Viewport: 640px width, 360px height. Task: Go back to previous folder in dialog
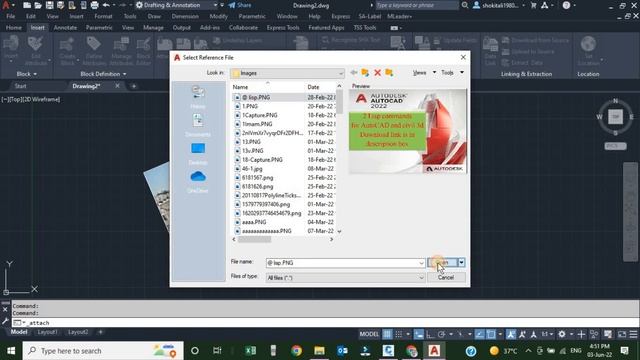click(353, 73)
